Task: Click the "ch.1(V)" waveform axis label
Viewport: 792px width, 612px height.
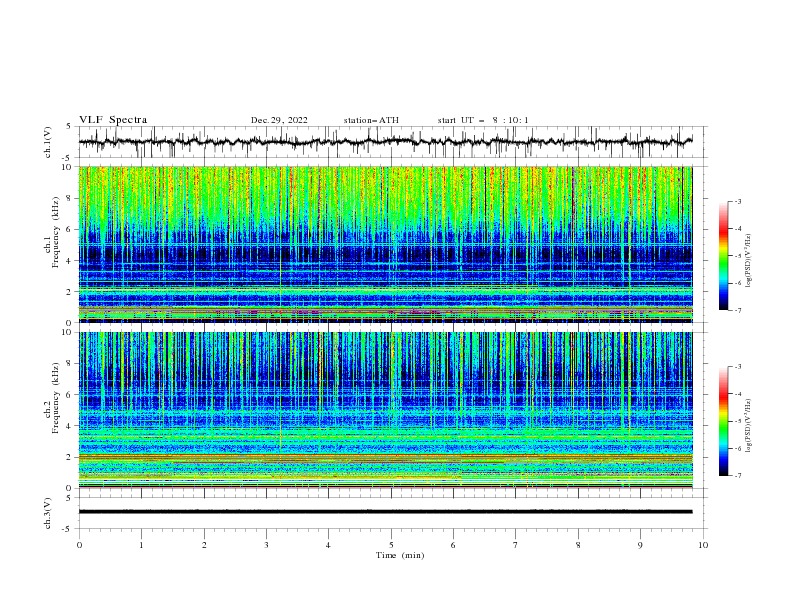Action: coord(48,142)
